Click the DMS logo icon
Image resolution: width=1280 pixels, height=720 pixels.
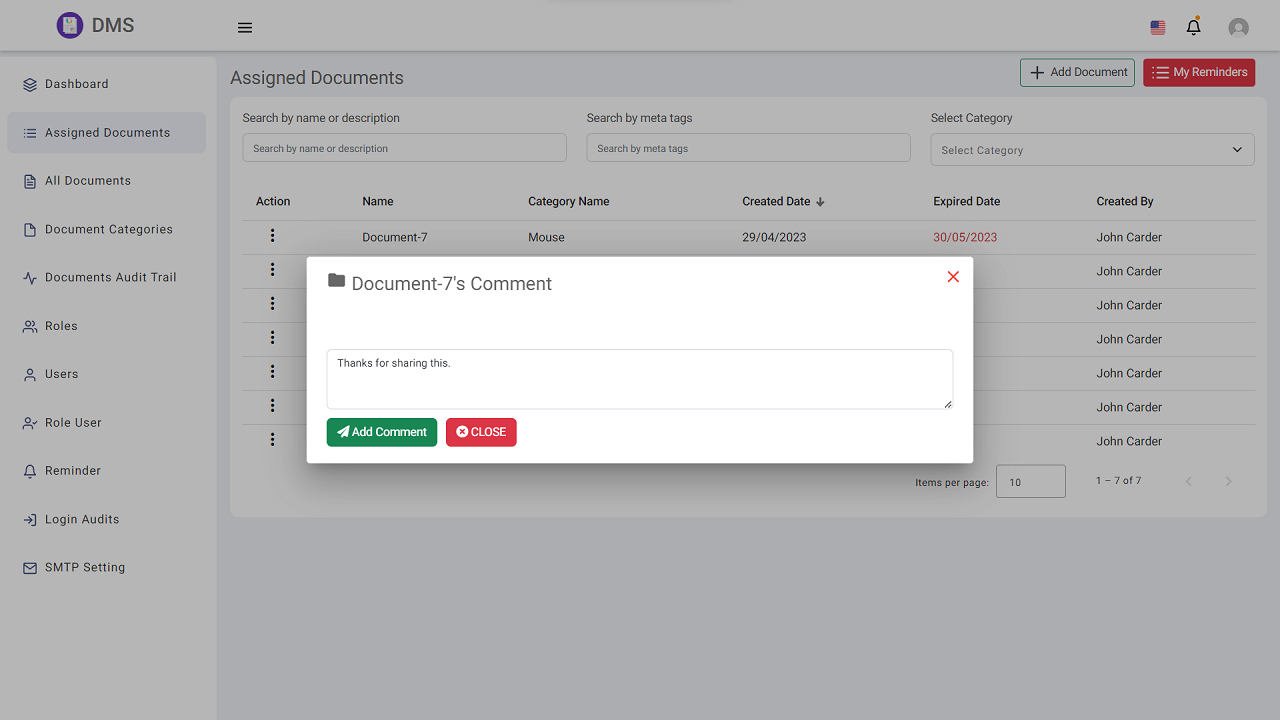(x=69, y=26)
